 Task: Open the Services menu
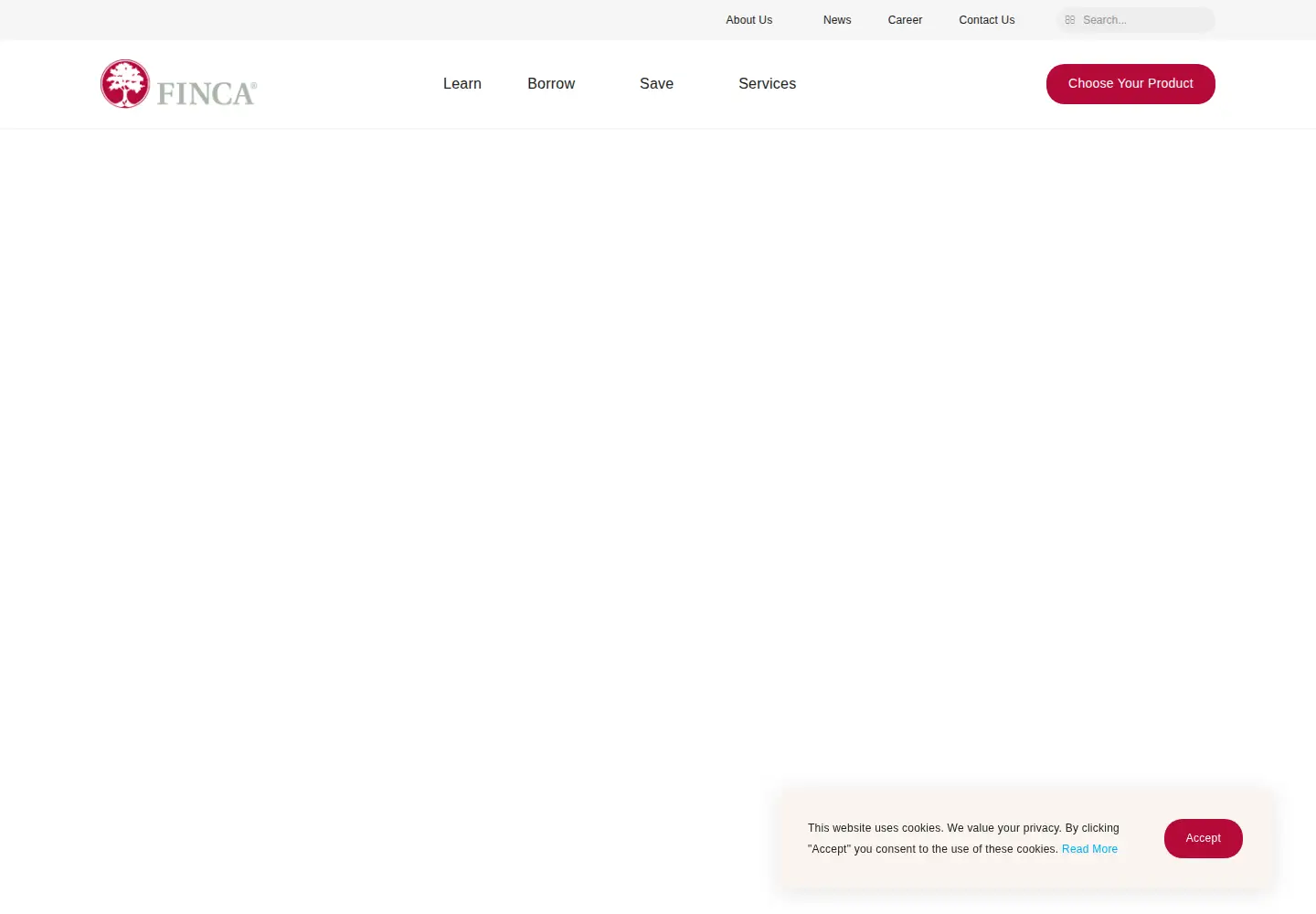tap(767, 84)
